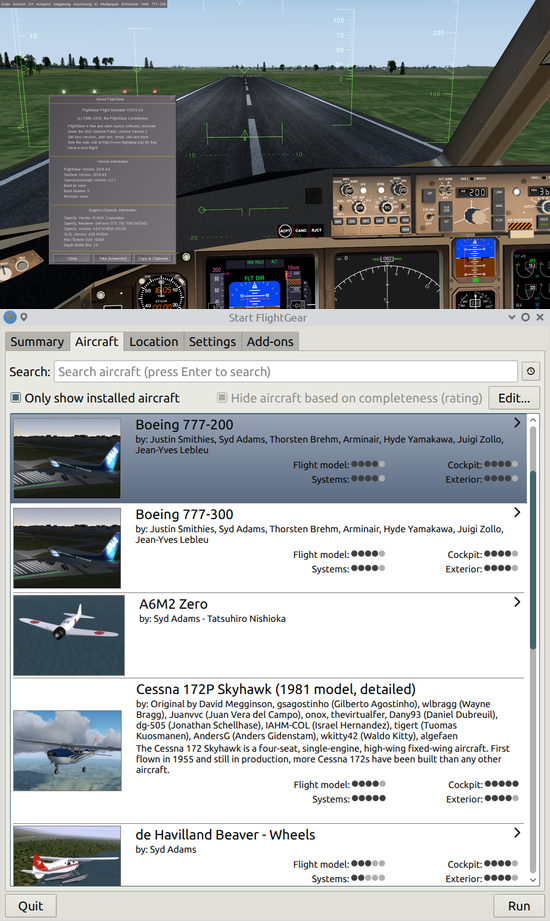Screen dimensions: 550x921
Task: Open the Hilfe menu in simulator
Action: click(x=144, y=4)
